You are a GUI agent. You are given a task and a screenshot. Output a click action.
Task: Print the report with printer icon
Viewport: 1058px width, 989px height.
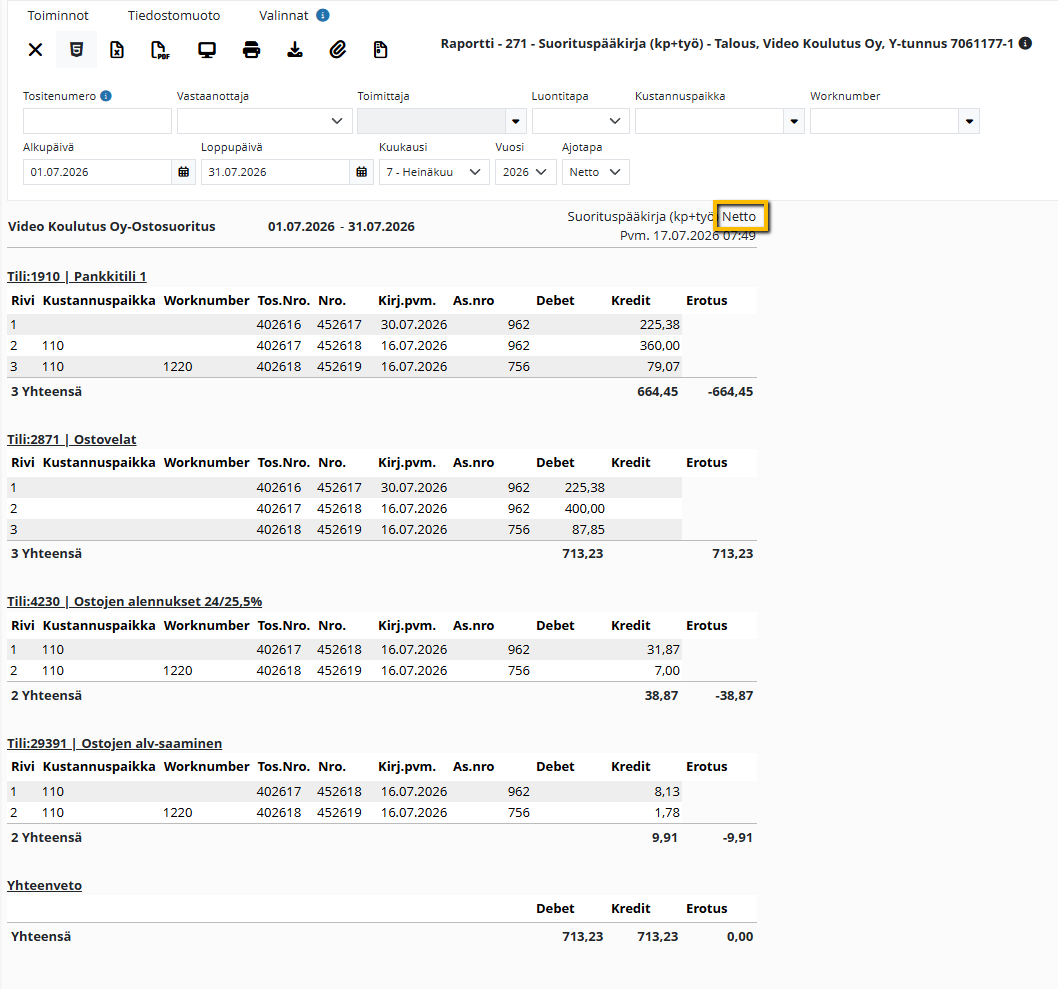click(x=251, y=50)
